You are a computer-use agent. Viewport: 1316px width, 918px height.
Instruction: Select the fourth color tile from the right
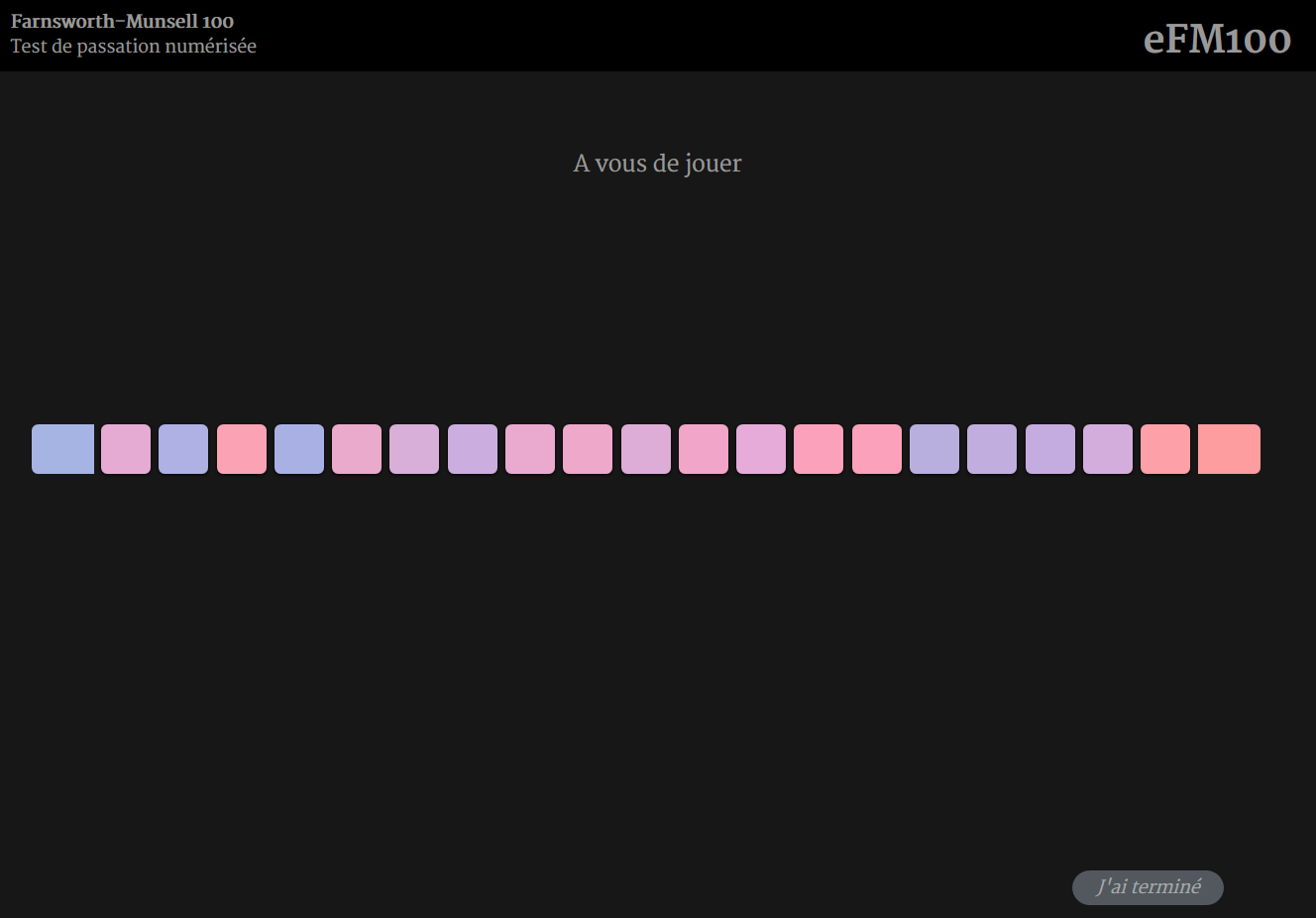click(1050, 449)
